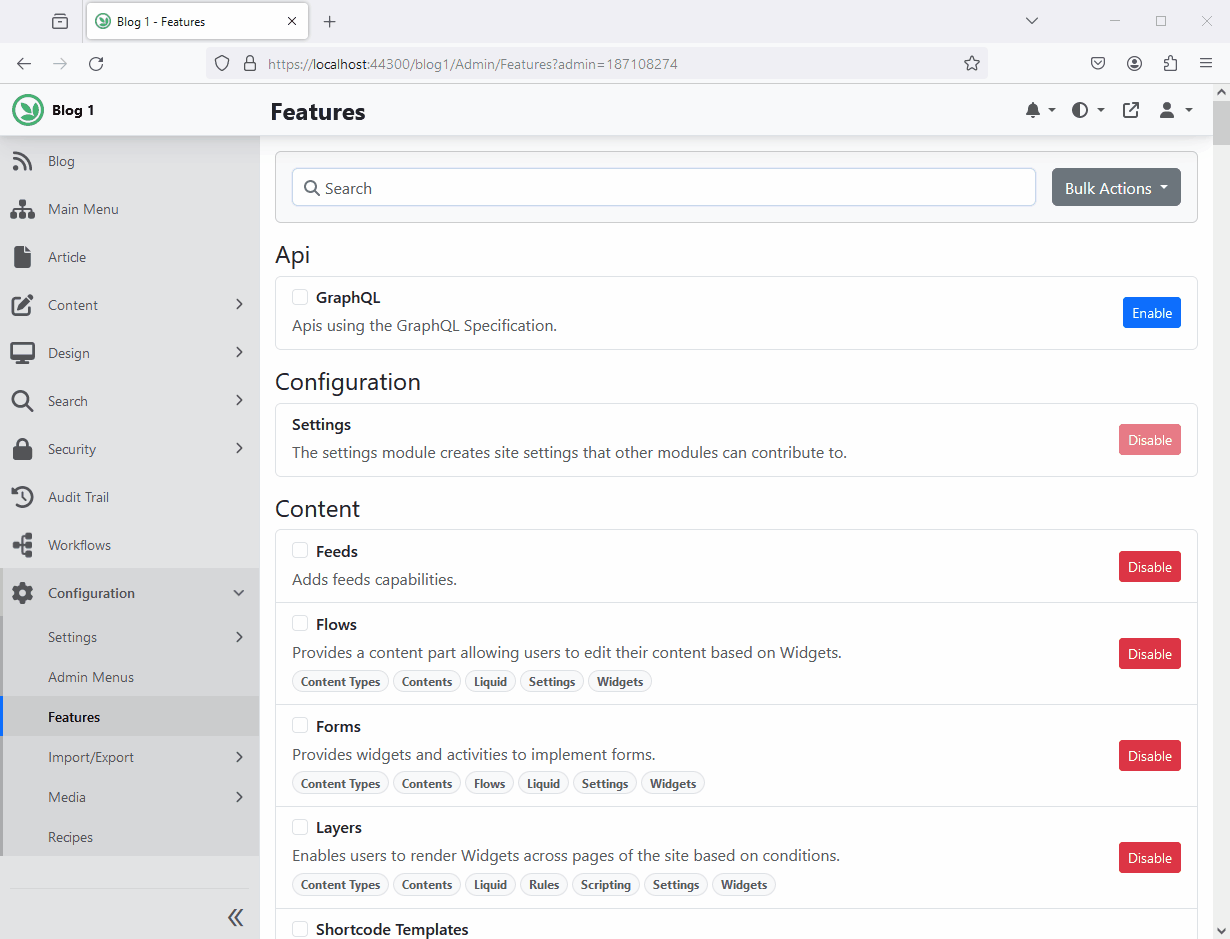This screenshot has width=1230, height=939.
Task: Expand the Media submenu chevron
Action: click(239, 797)
